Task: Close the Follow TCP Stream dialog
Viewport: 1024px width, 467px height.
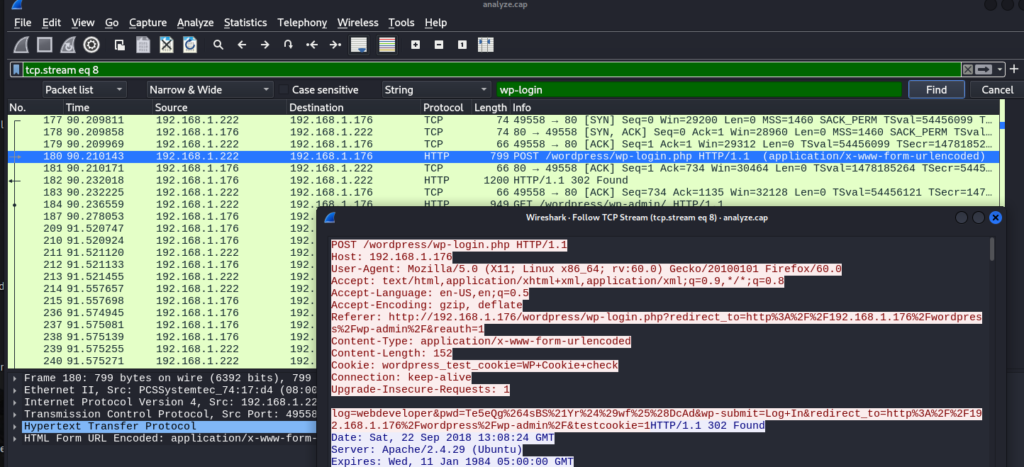Action: pos(995,217)
